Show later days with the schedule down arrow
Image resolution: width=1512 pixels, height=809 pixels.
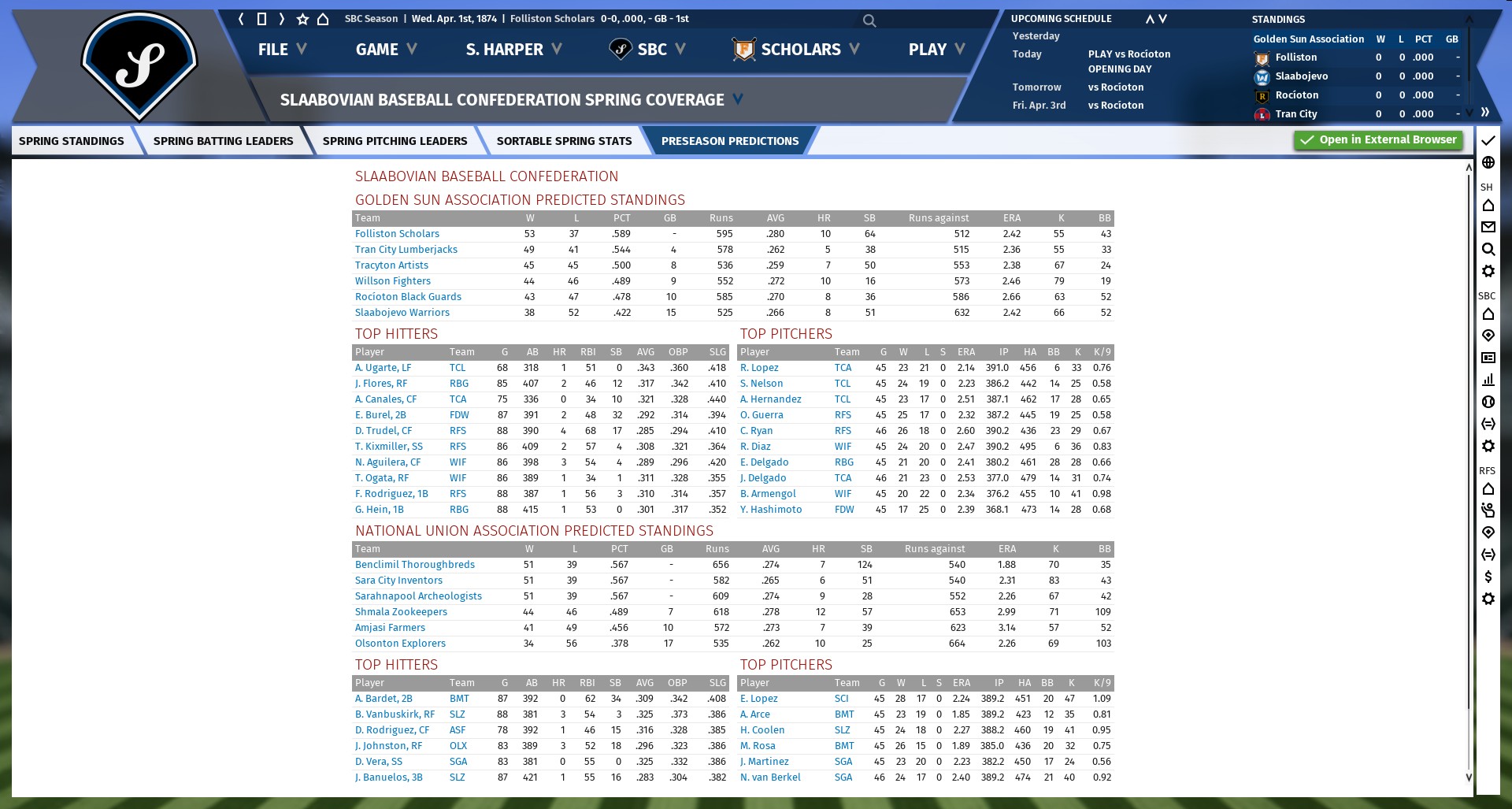1163,19
